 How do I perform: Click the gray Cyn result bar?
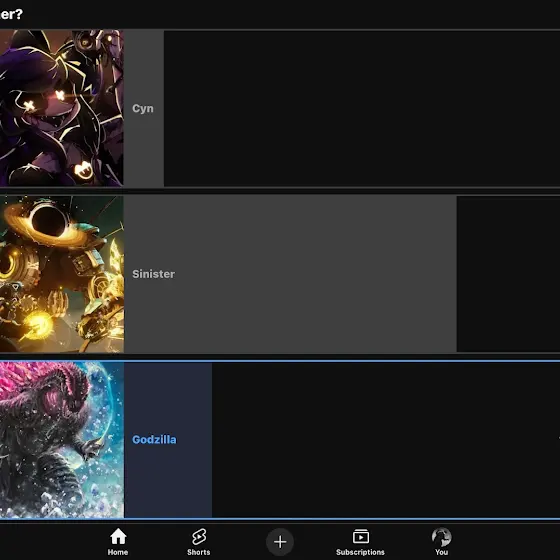(144, 108)
